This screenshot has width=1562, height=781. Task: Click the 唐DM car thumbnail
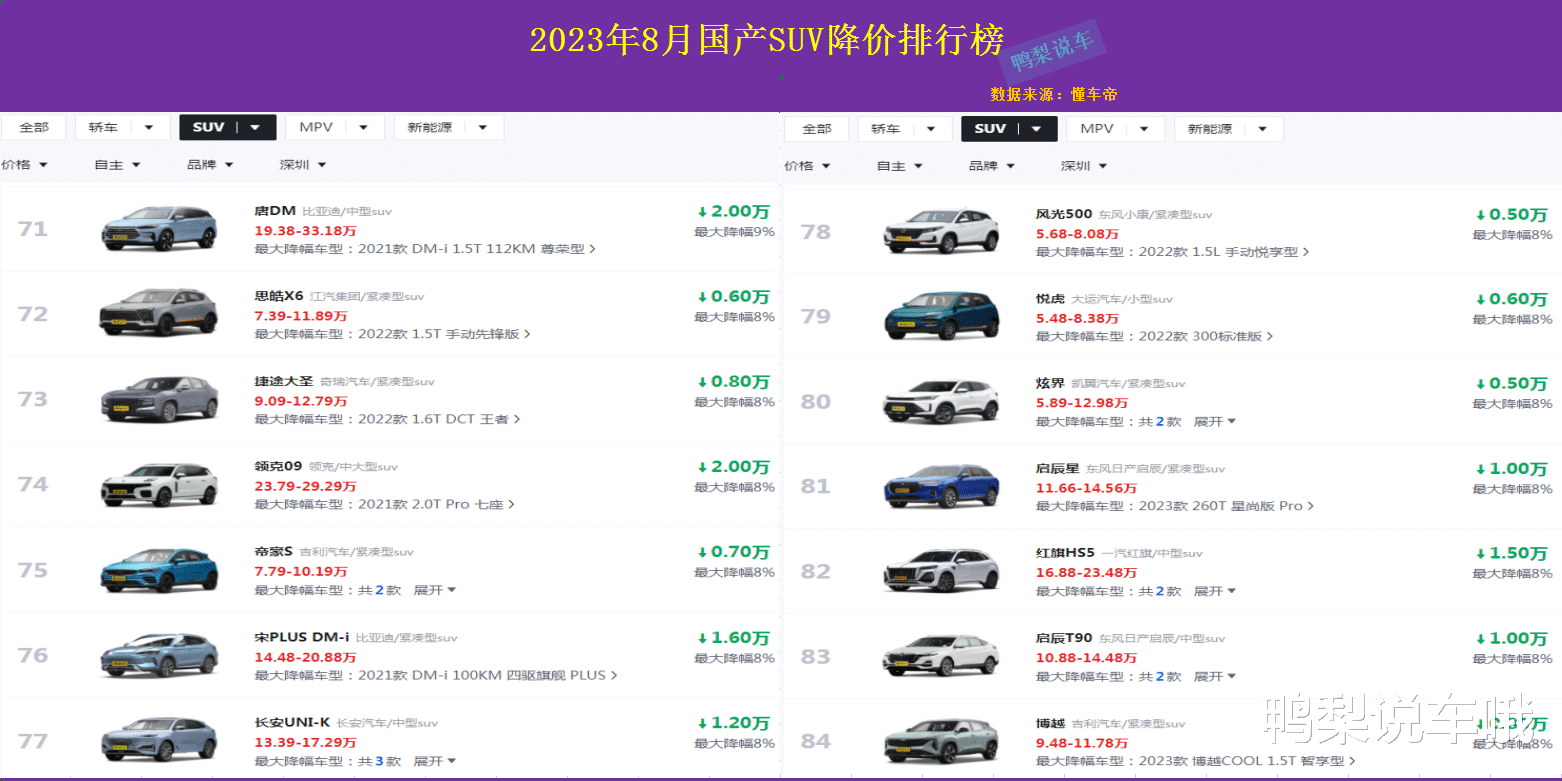point(159,228)
